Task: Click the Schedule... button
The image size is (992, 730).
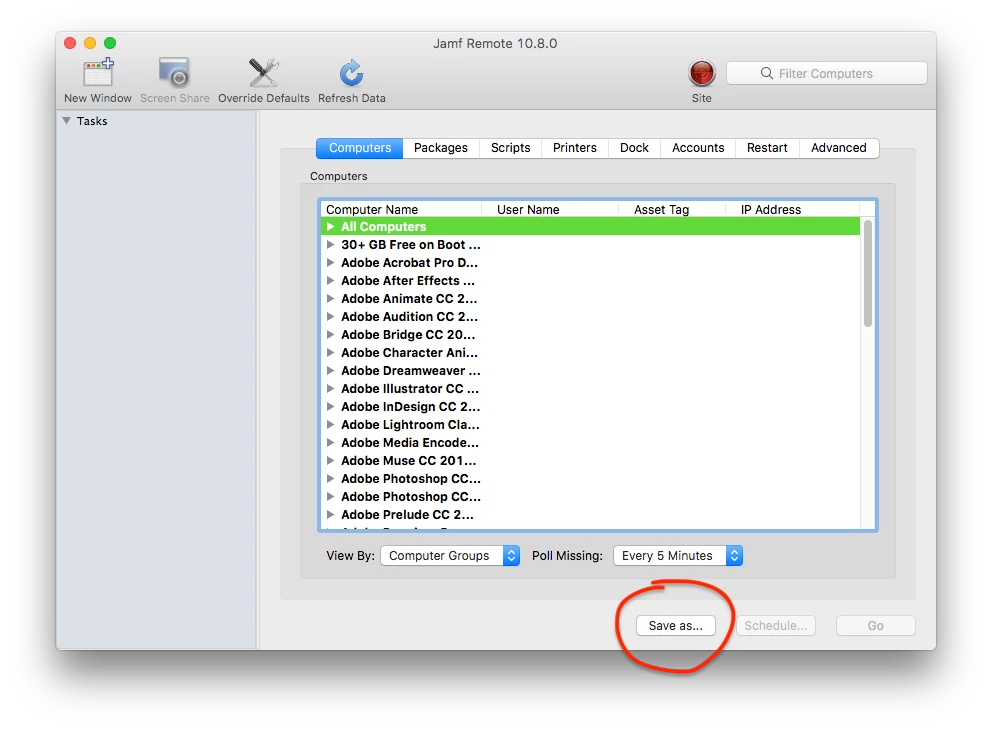Action: pos(775,626)
